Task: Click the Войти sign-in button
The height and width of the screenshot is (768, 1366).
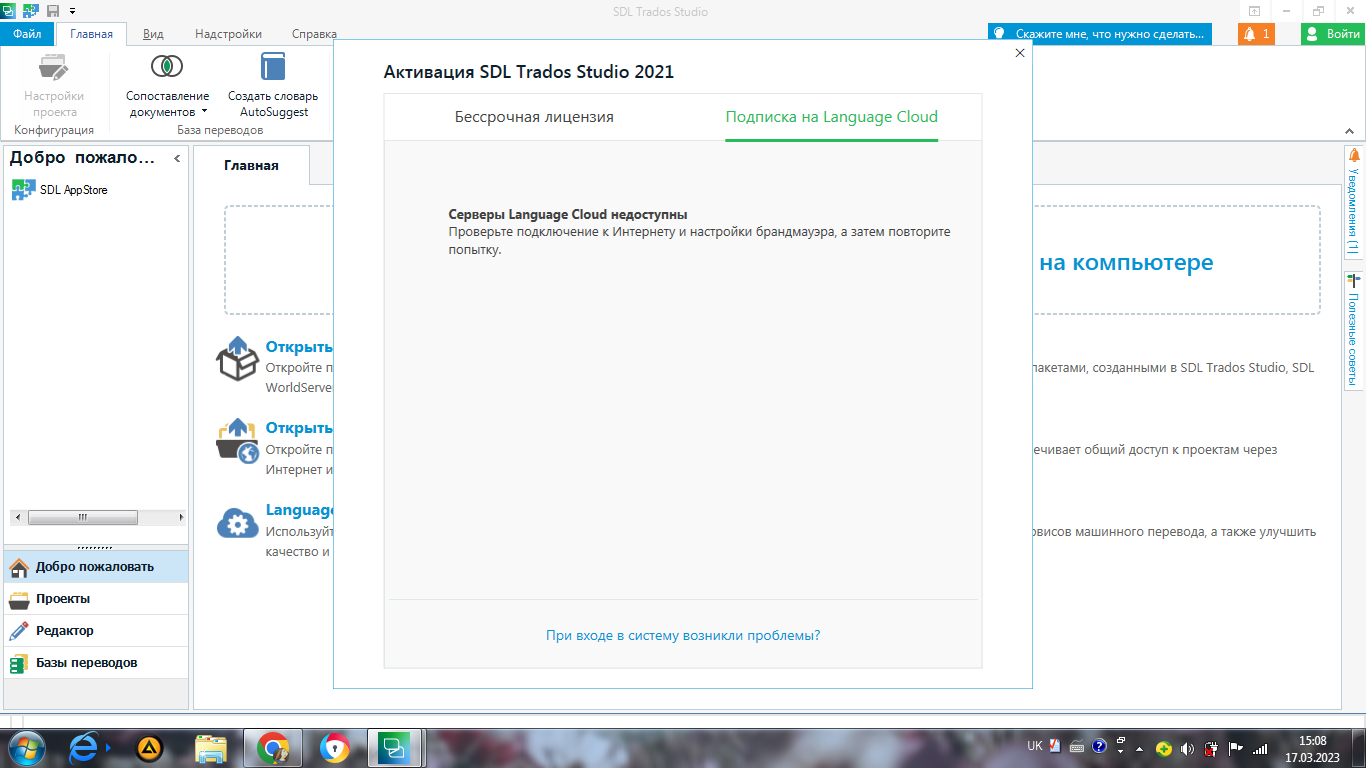Action: pyautogui.click(x=1331, y=34)
